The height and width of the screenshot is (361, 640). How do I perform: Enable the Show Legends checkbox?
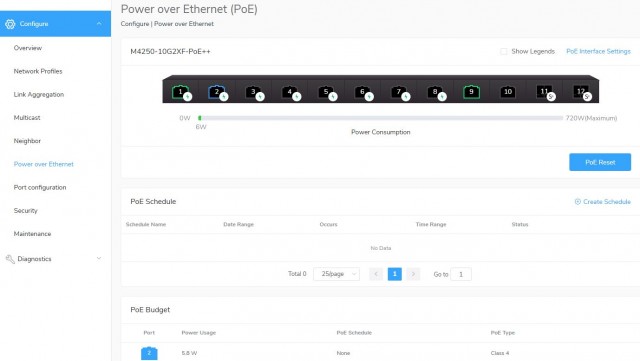coord(504,51)
